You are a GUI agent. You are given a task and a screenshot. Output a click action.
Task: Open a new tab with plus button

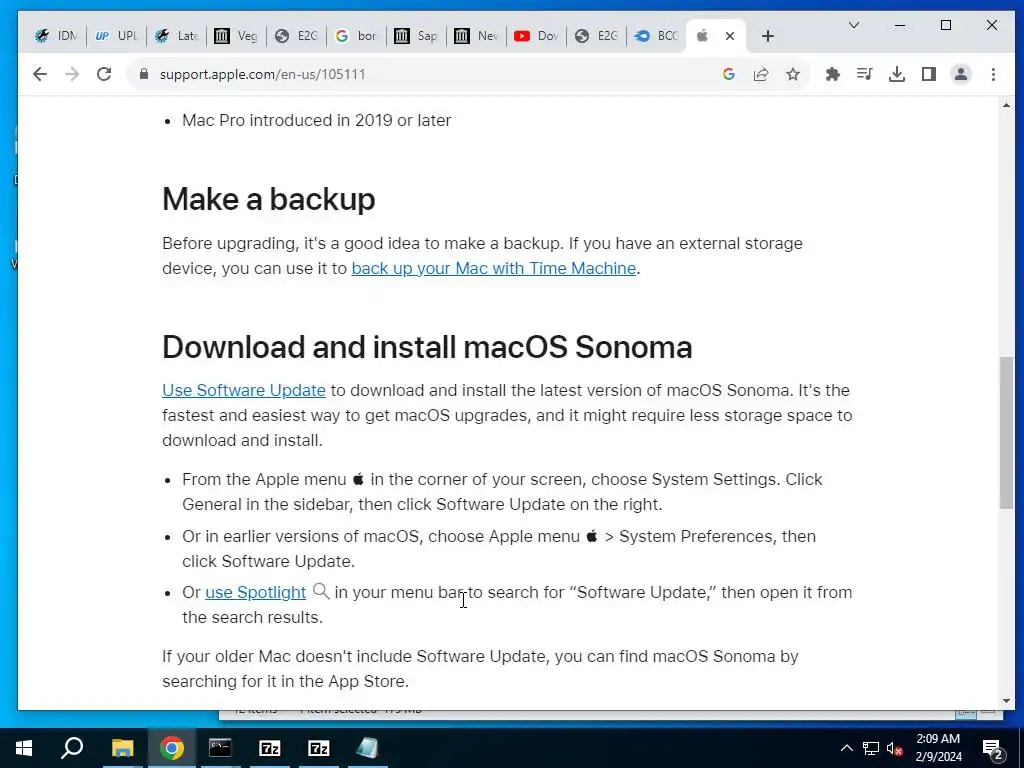pyautogui.click(x=768, y=36)
